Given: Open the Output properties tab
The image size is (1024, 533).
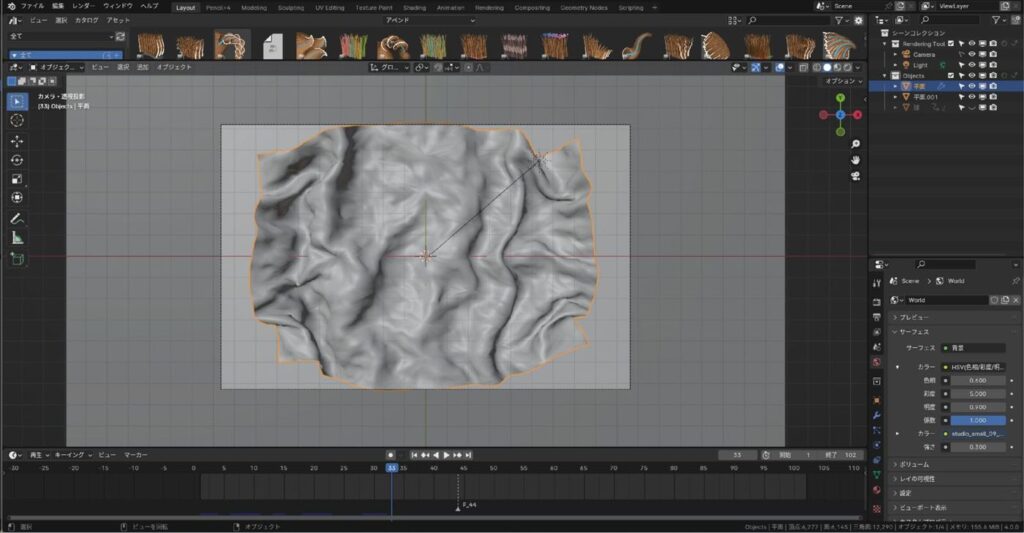Looking at the screenshot, I should [876, 317].
